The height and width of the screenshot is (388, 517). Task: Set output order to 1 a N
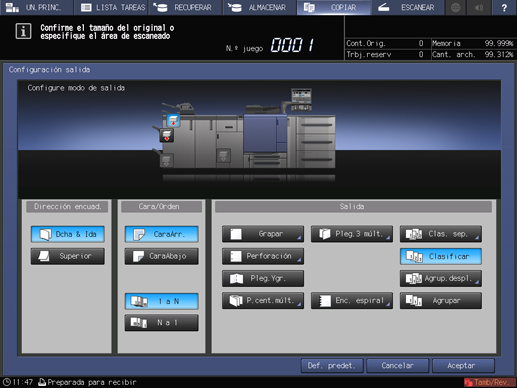(162, 301)
